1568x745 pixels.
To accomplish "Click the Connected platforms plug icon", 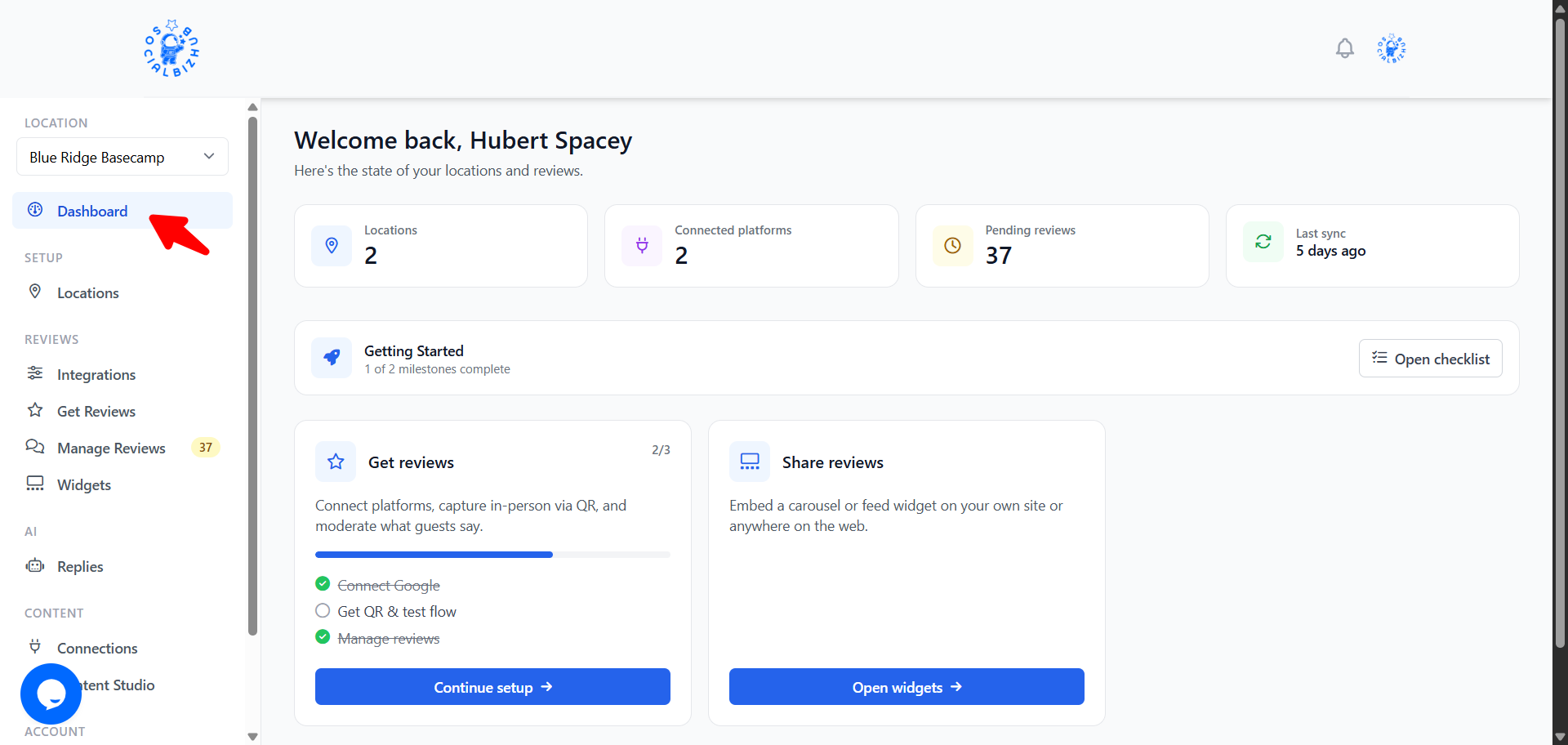I will tap(642, 246).
